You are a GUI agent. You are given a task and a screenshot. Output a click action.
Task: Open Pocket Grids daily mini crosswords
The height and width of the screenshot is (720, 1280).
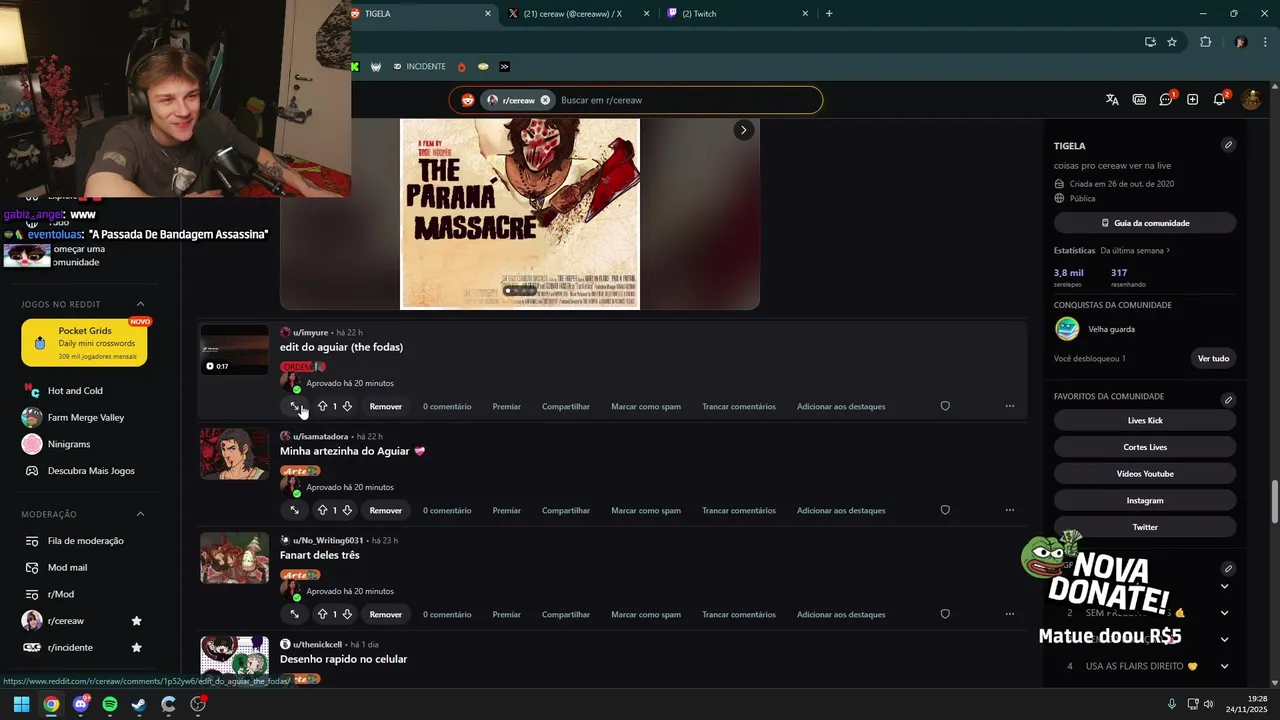click(x=84, y=343)
